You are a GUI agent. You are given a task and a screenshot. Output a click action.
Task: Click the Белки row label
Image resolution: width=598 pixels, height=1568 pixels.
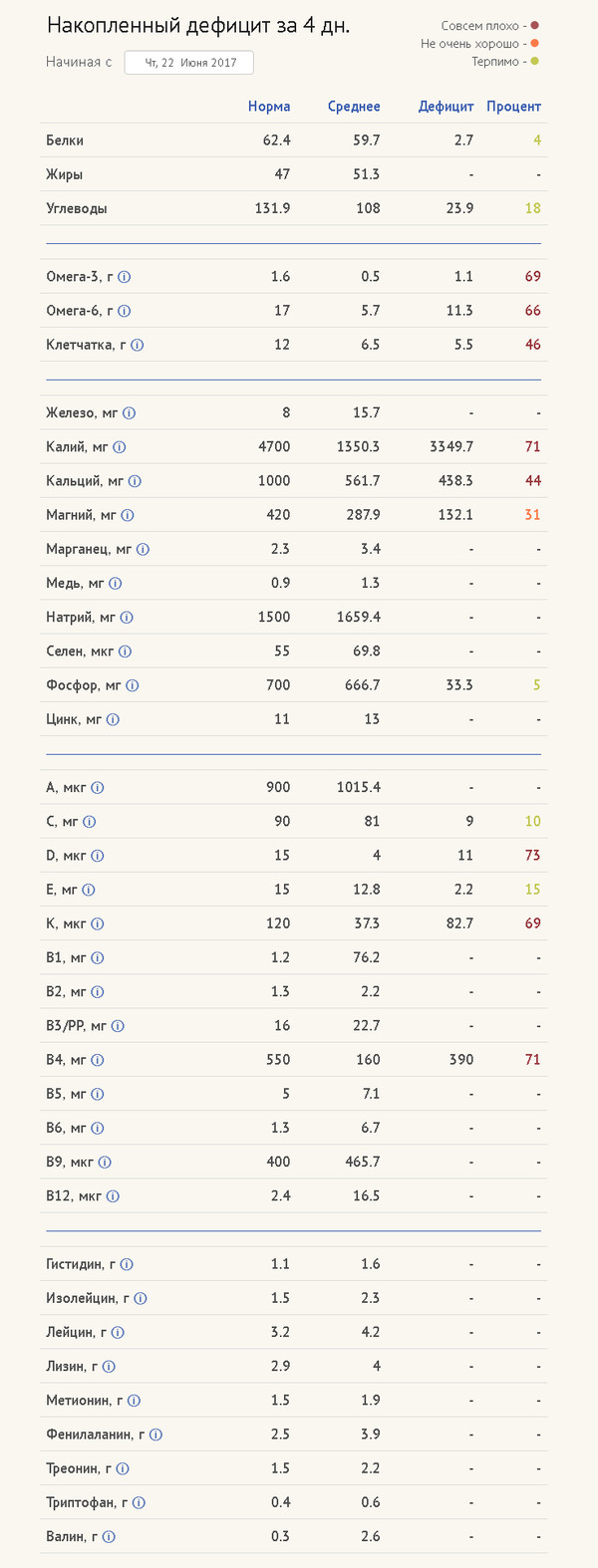tap(65, 140)
